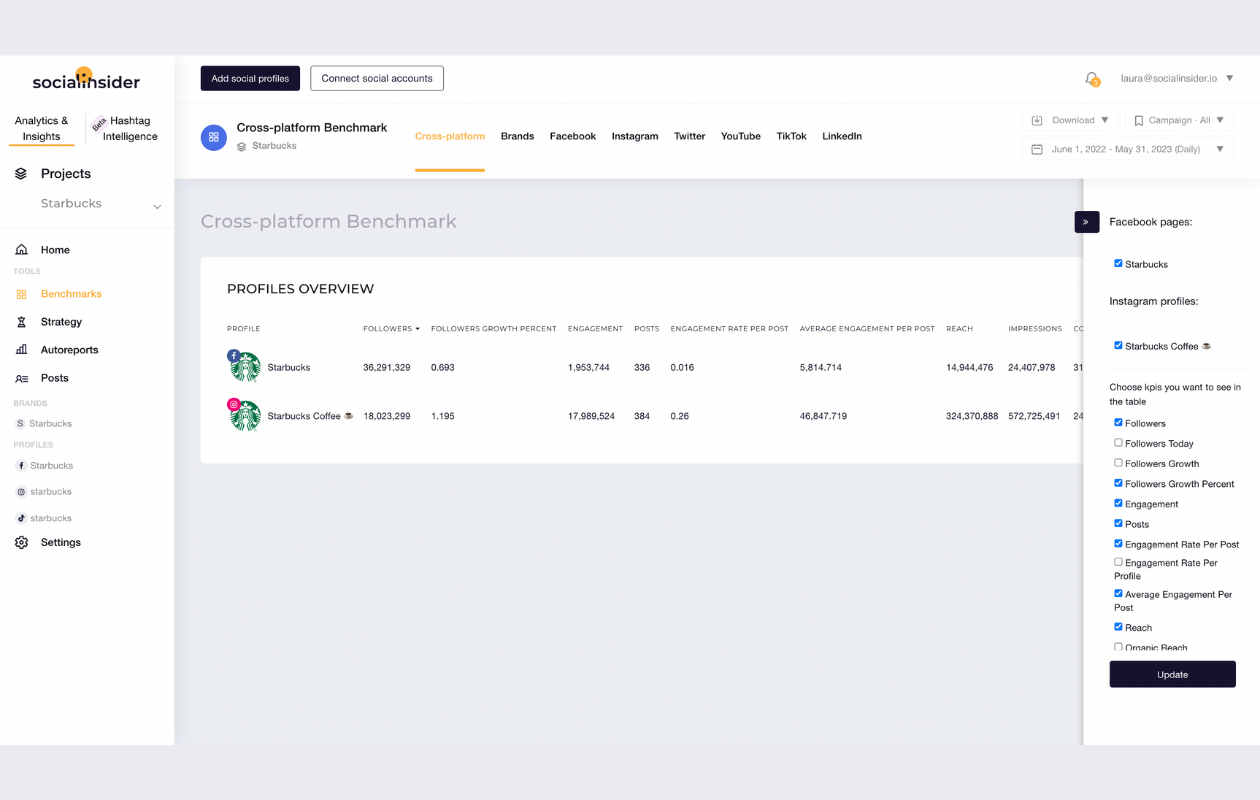Click the 17,989,524 engagement value
Screen dimensions: 1260x800
point(591,415)
